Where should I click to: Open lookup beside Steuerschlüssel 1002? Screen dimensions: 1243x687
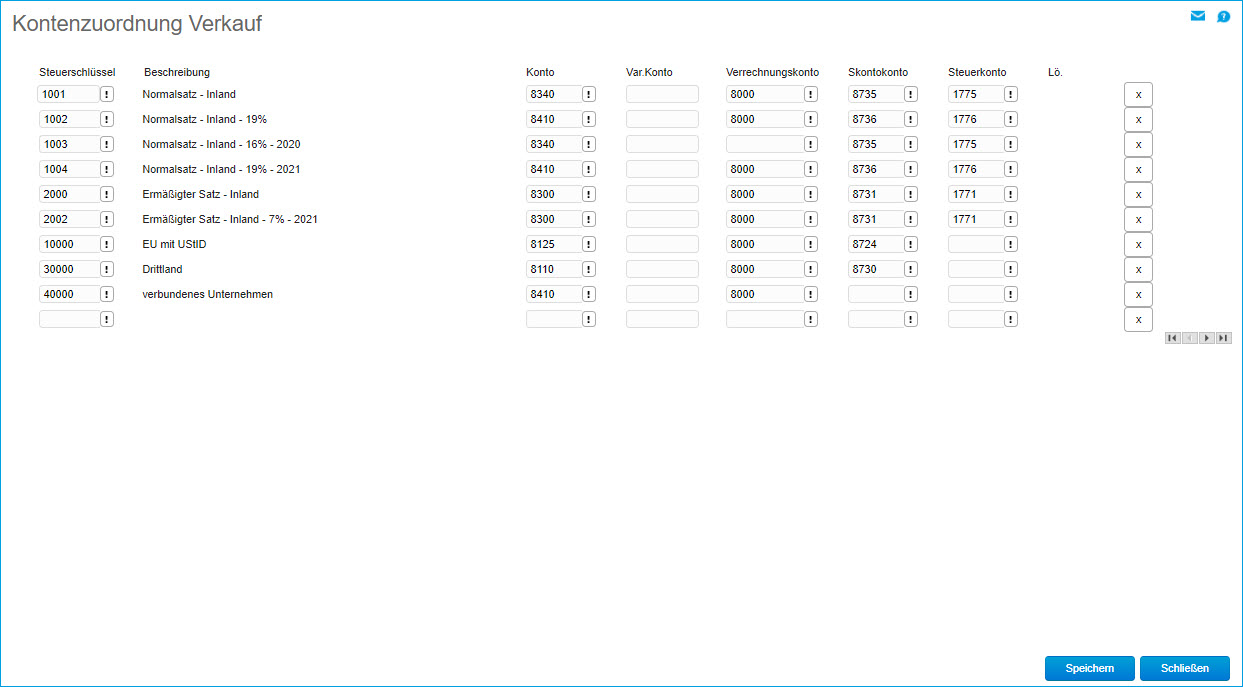click(107, 119)
